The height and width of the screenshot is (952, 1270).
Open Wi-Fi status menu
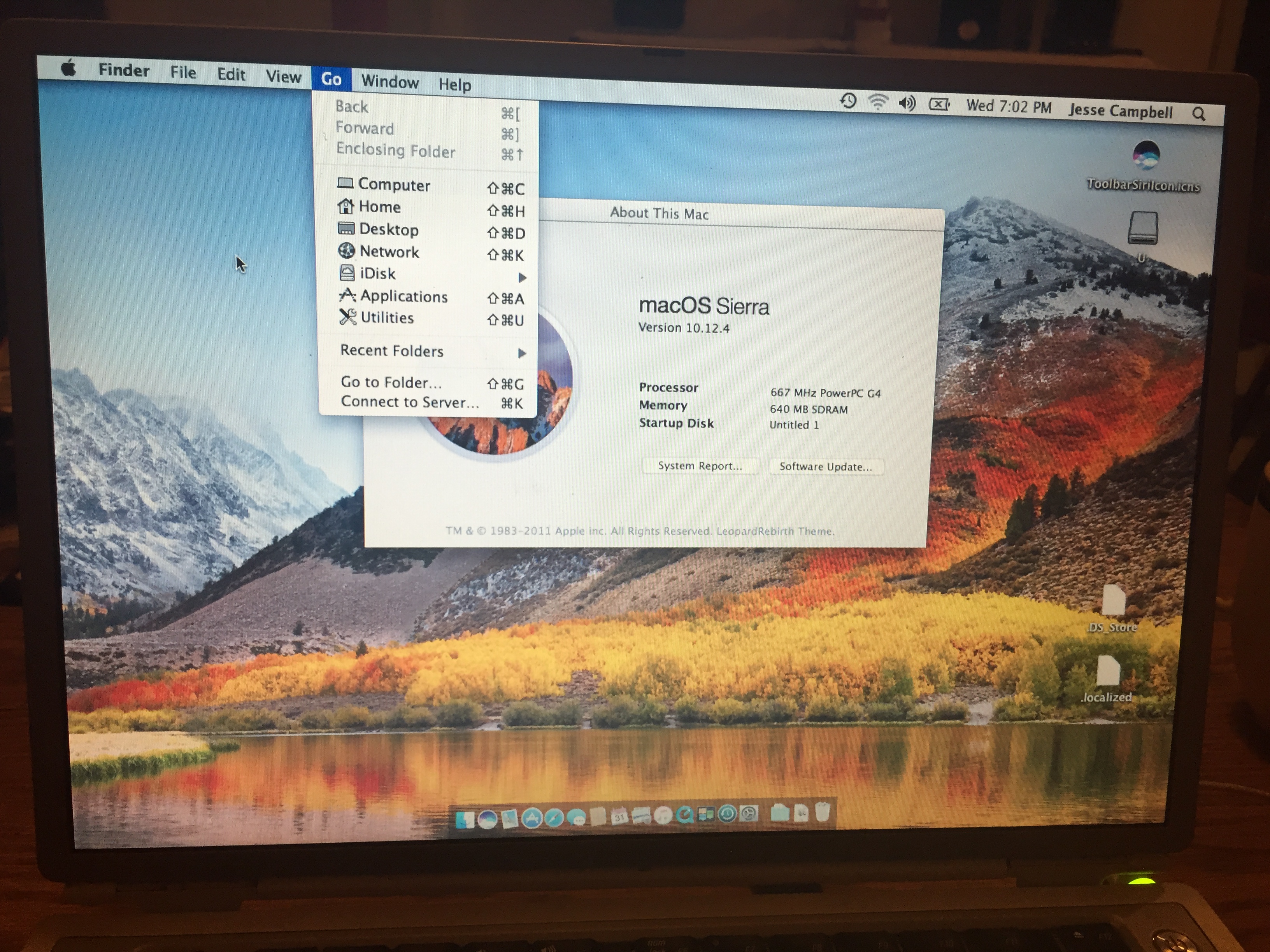tap(878, 103)
